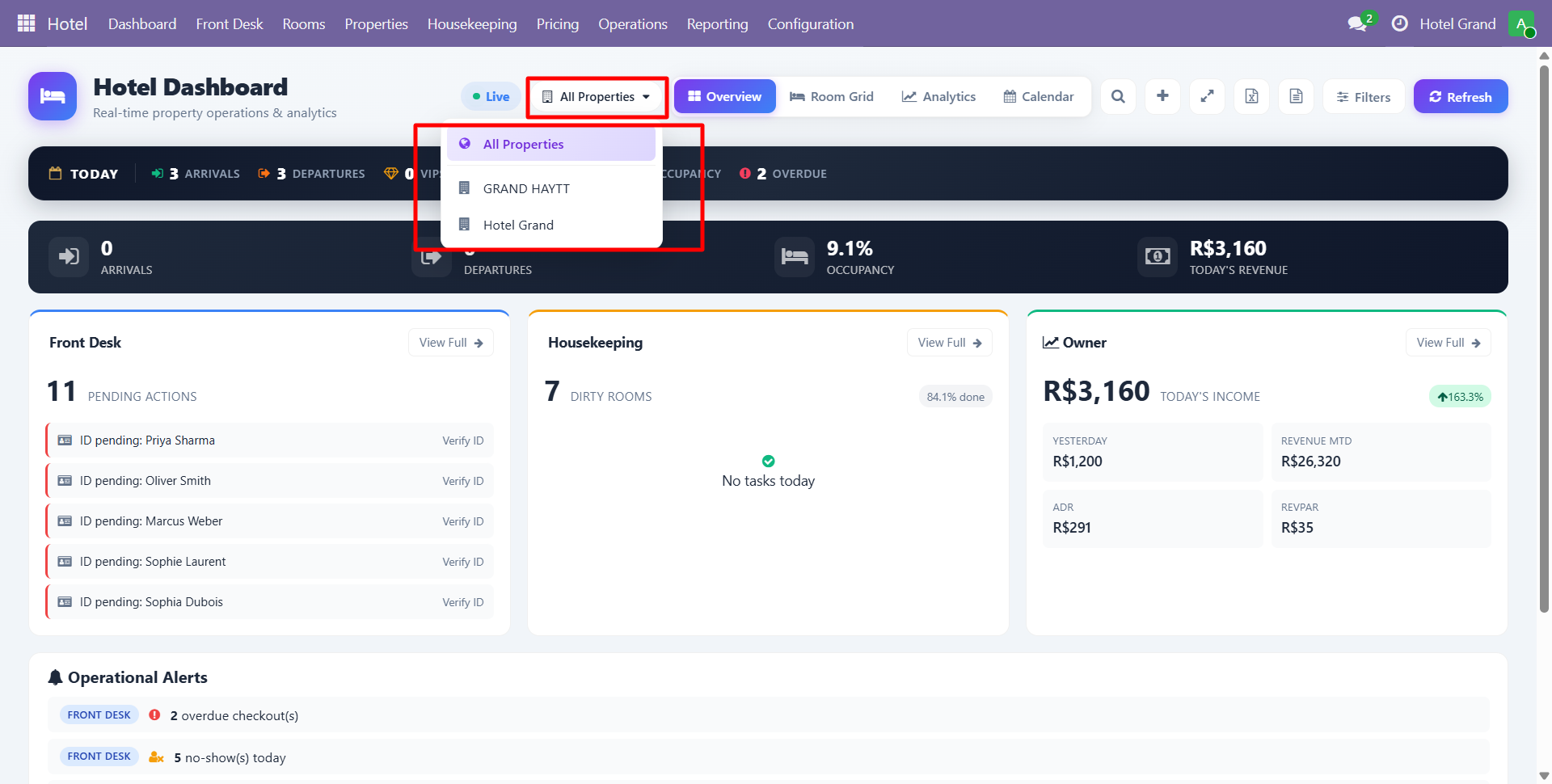
Task: Click the clock activities icon
Action: (x=1399, y=23)
